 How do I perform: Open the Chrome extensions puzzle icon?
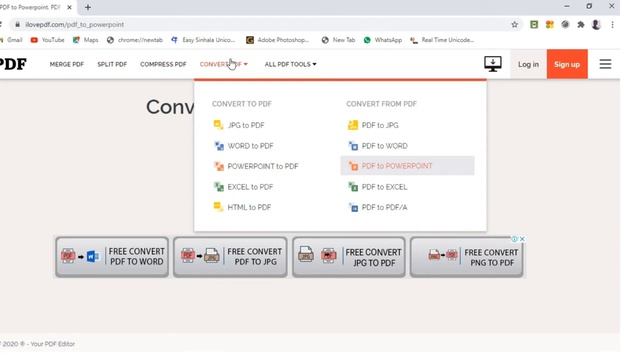coord(580,24)
